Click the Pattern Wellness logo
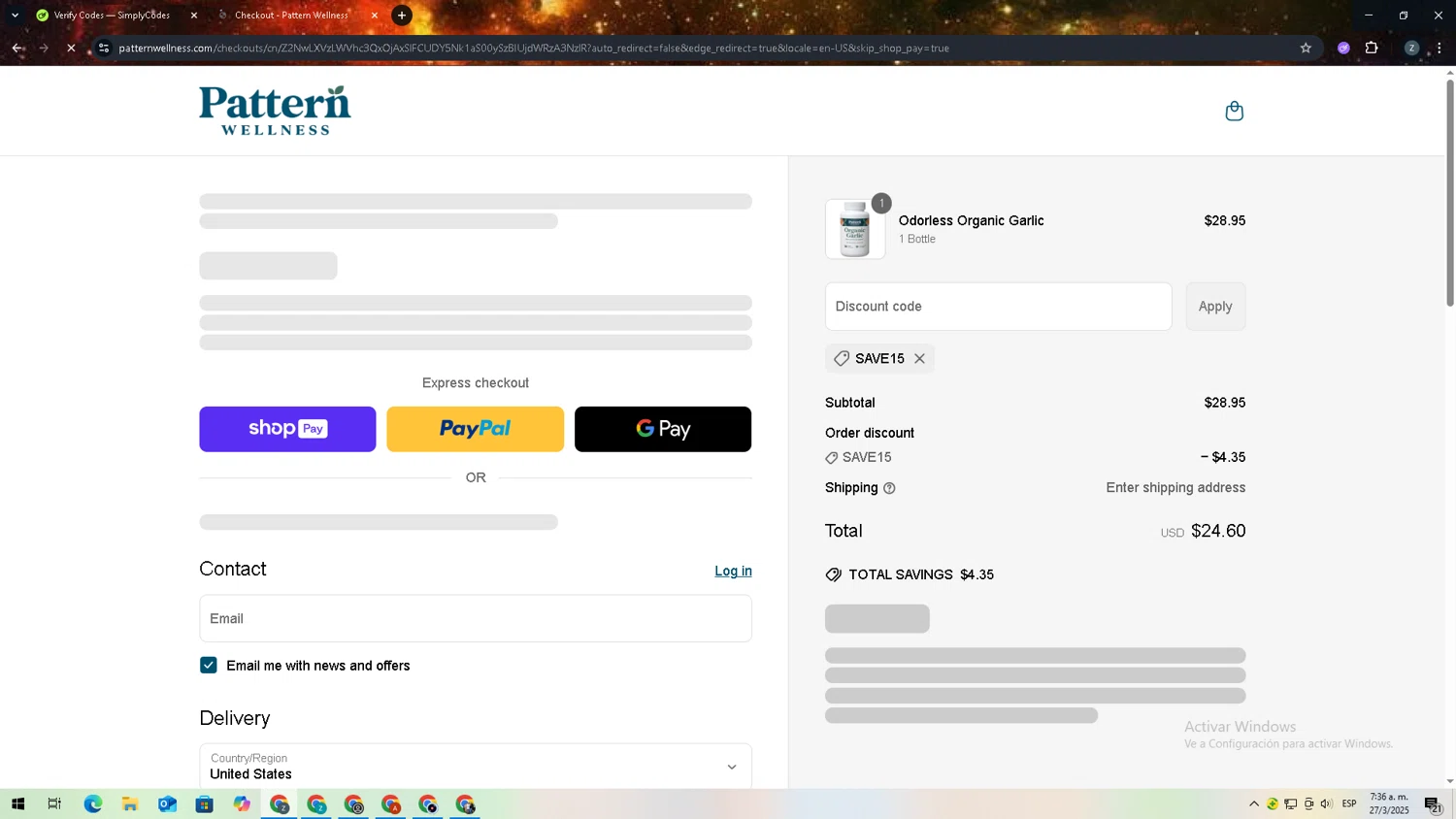1456x819 pixels. coord(275,111)
